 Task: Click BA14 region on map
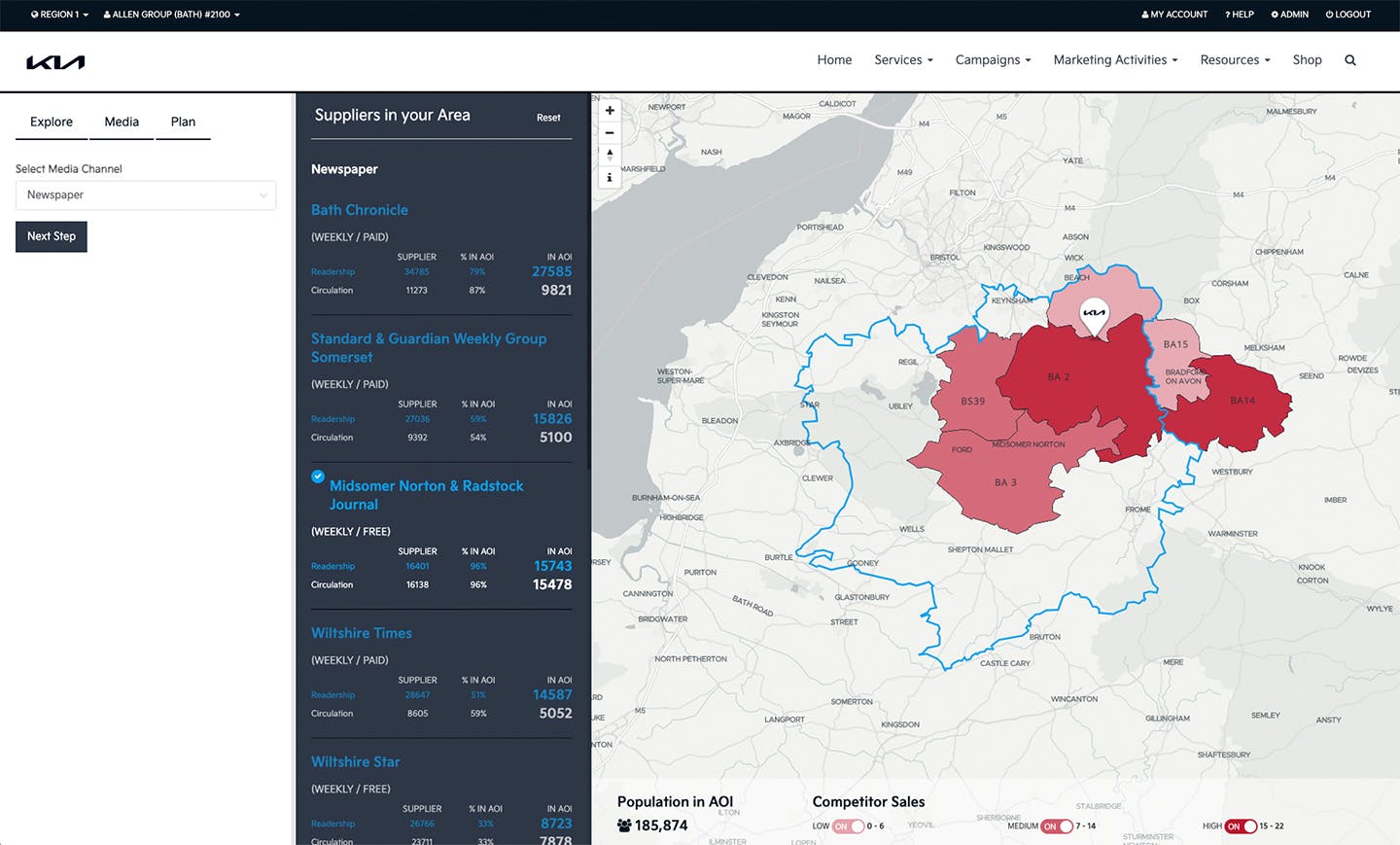click(x=1242, y=401)
